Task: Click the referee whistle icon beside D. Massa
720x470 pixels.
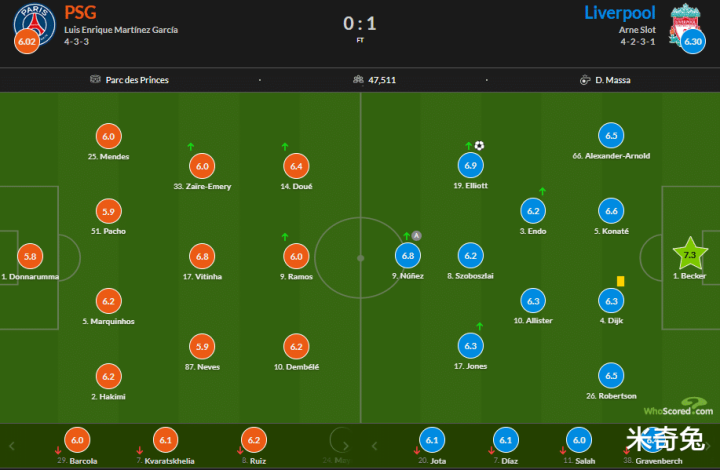Action: coord(584,79)
